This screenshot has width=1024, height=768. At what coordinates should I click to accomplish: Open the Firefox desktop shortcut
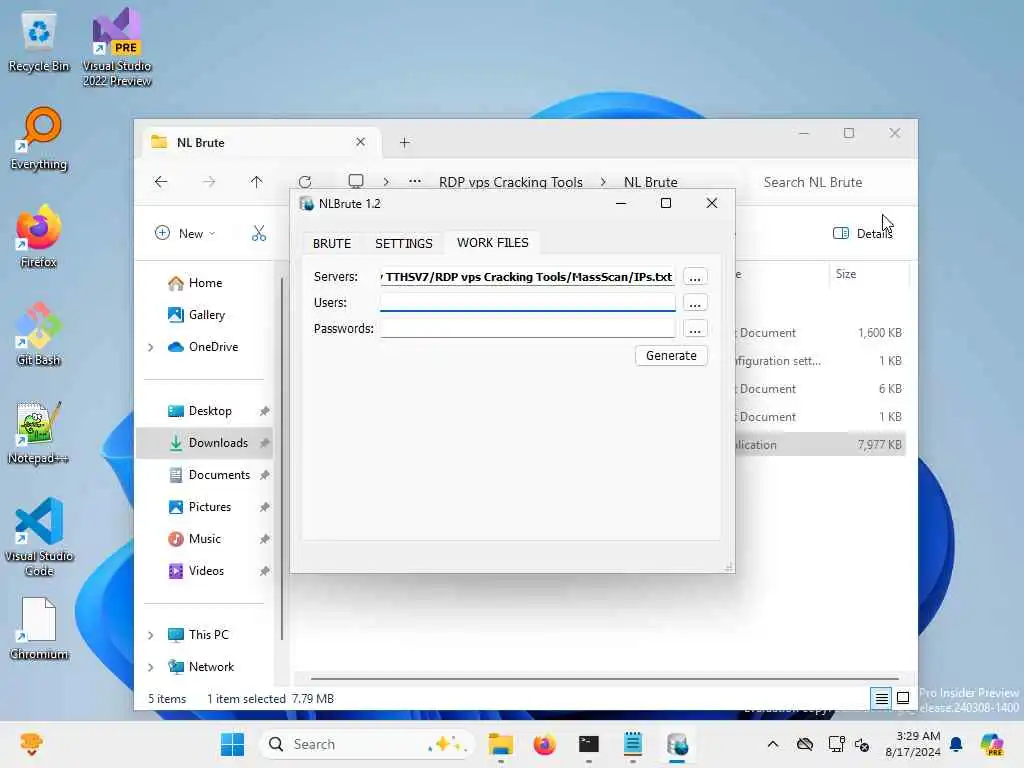coord(39,236)
